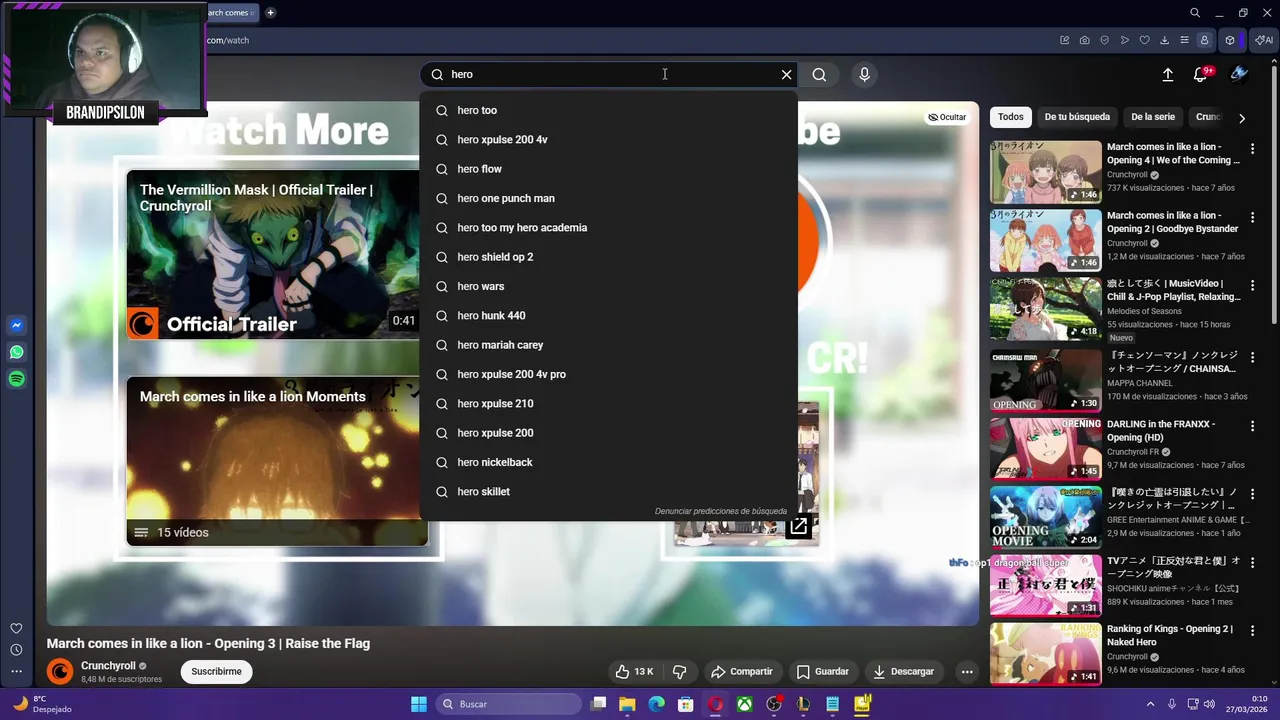Choose suggestion 'hero mariah carey'

pyautogui.click(x=609, y=345)
